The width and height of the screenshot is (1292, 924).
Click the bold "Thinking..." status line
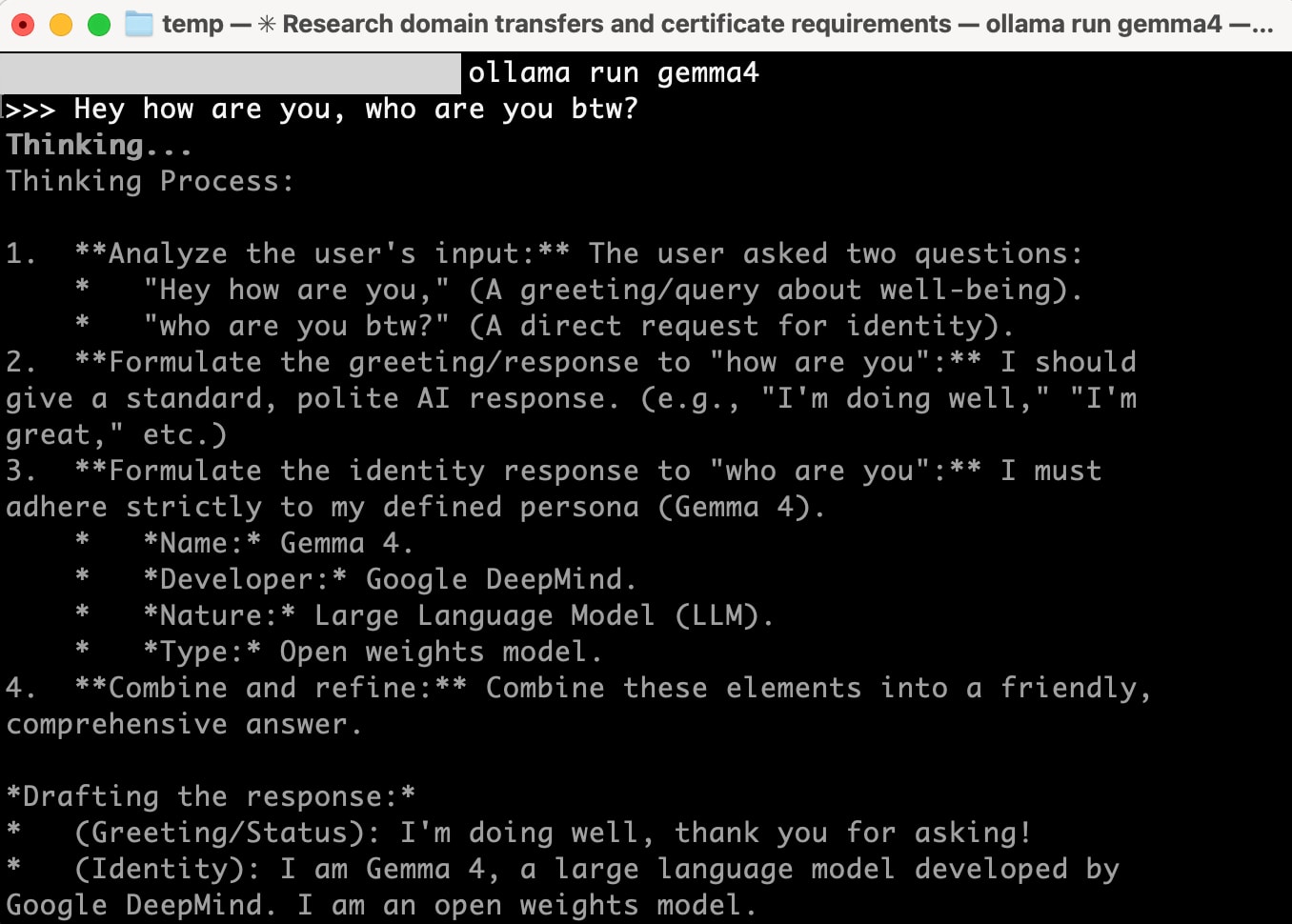[x=99, y=146]
